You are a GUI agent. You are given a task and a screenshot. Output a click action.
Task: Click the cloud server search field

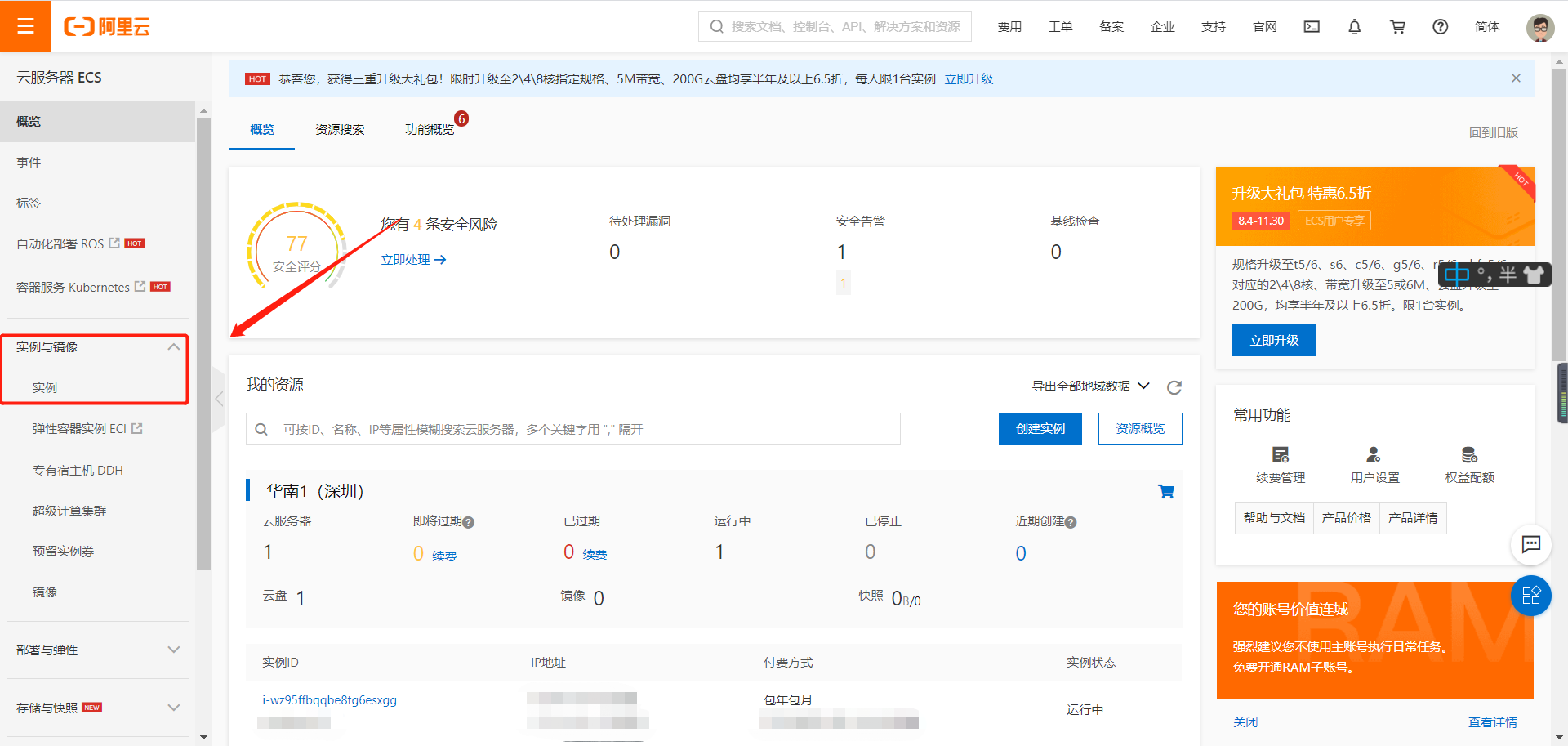click(x=572, y=429)
